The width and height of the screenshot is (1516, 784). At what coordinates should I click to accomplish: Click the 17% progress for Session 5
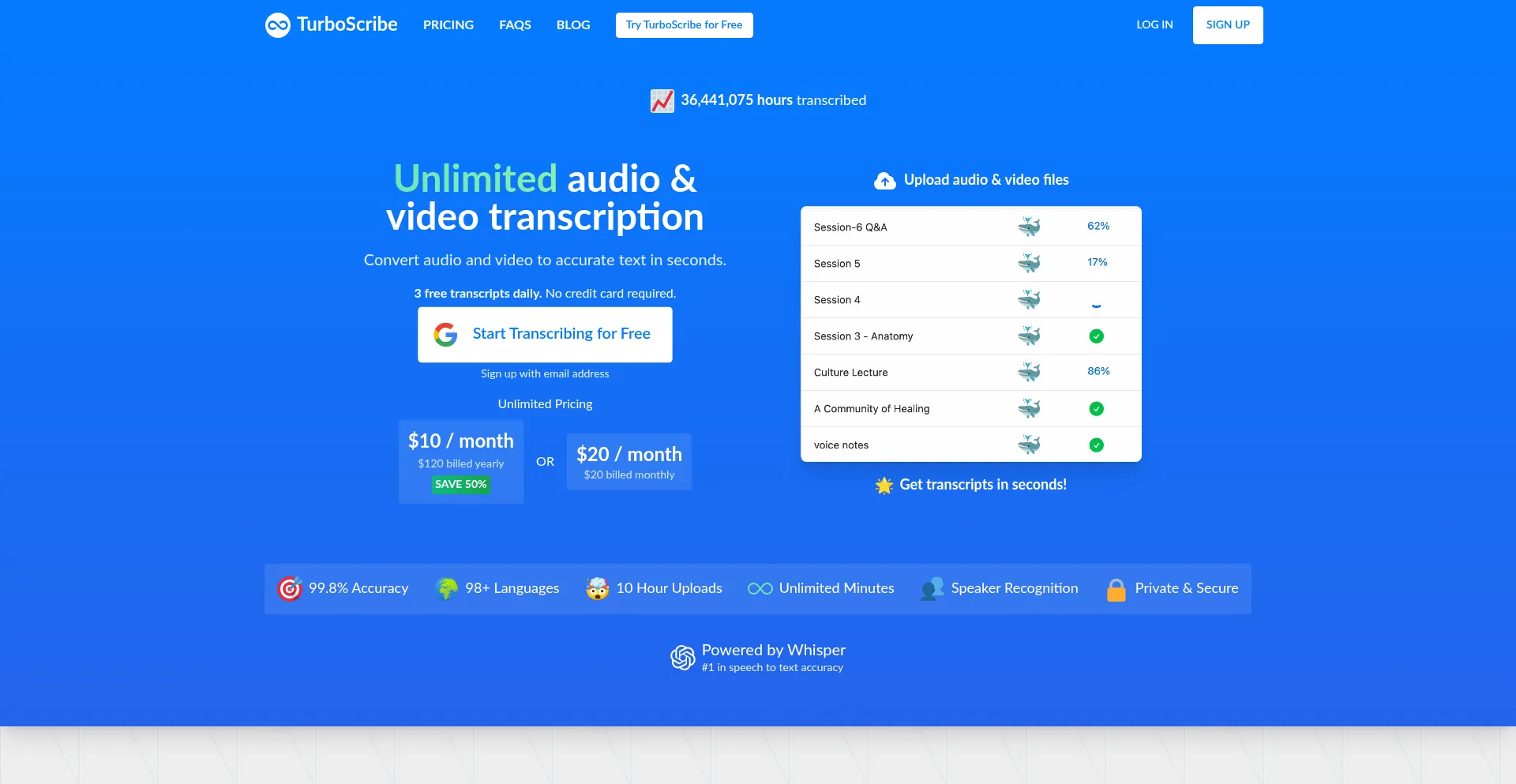click(1098, 262)
